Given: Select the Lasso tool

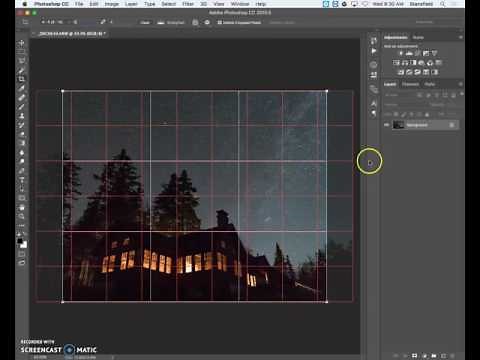Looking at the screenshot, I should pos(22,61).
